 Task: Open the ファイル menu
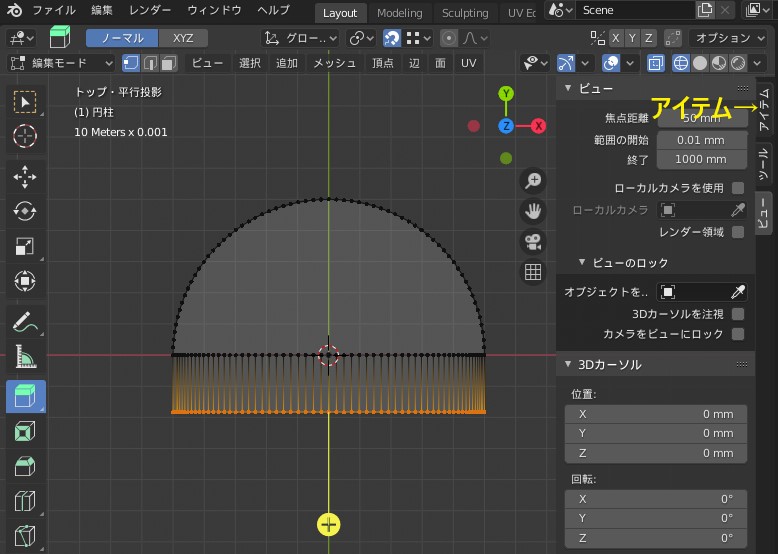click(x=54, y=10)
